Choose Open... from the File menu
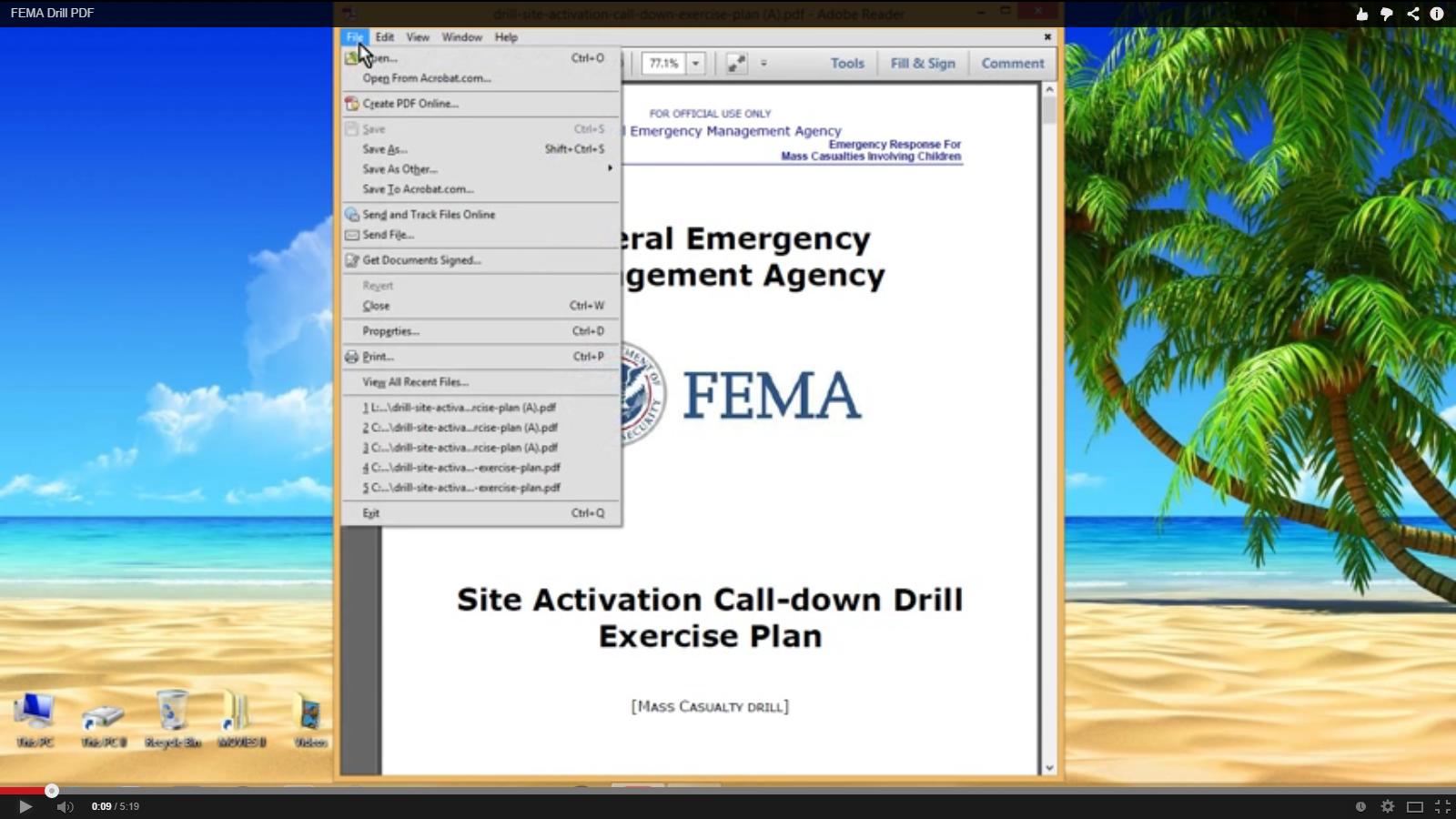1456x819 pixels. point(480,57)
